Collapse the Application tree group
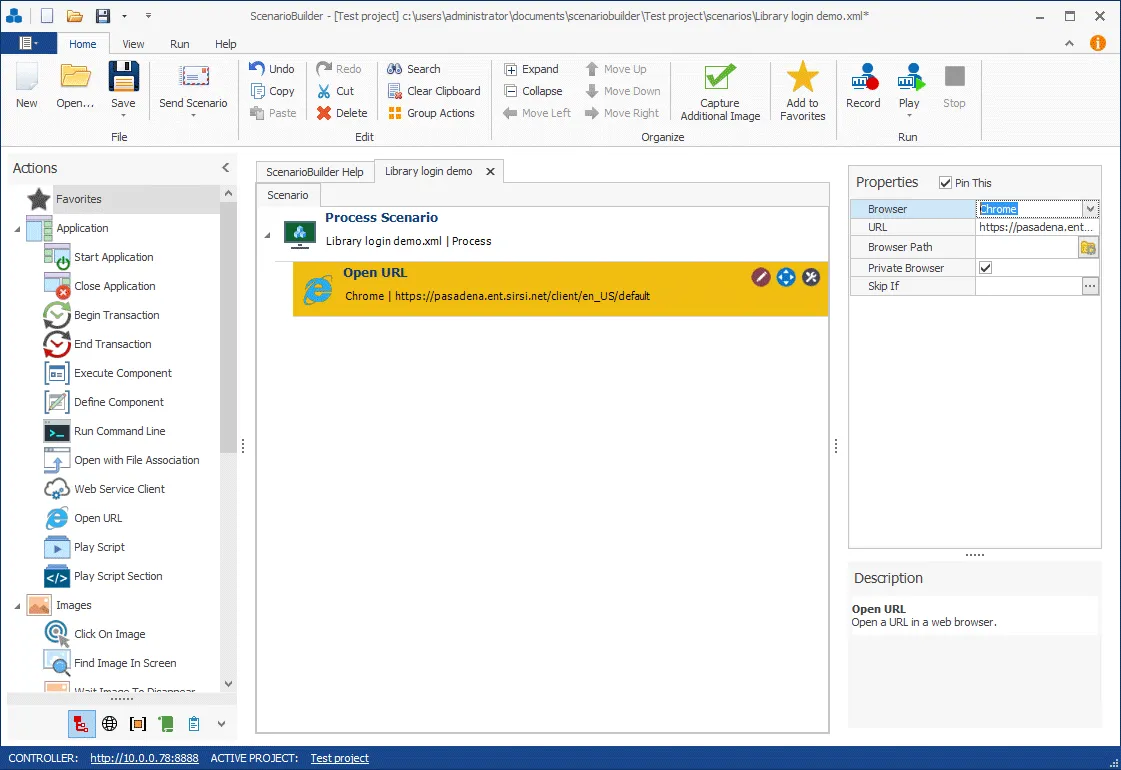The image size is (1121, 770). click(x=18, y=229)
